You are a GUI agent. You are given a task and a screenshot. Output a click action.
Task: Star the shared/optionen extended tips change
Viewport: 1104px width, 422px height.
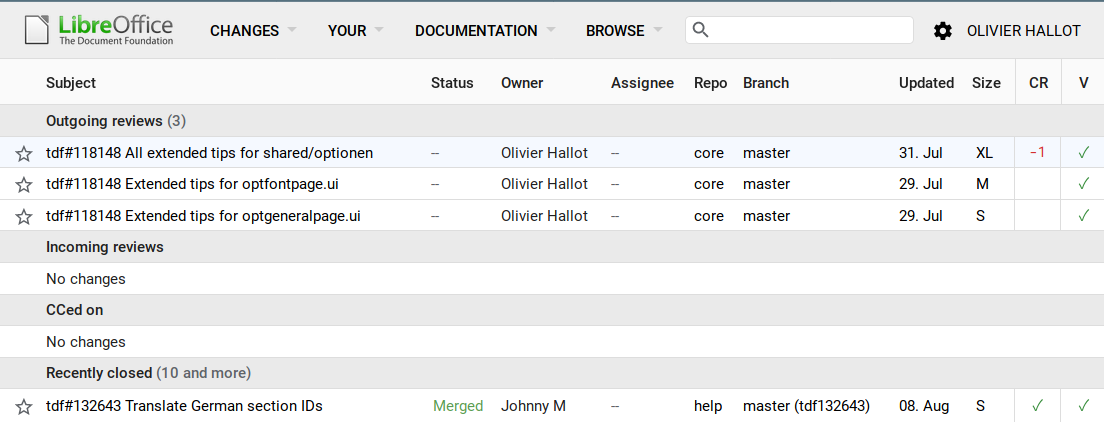coord(24,153)
